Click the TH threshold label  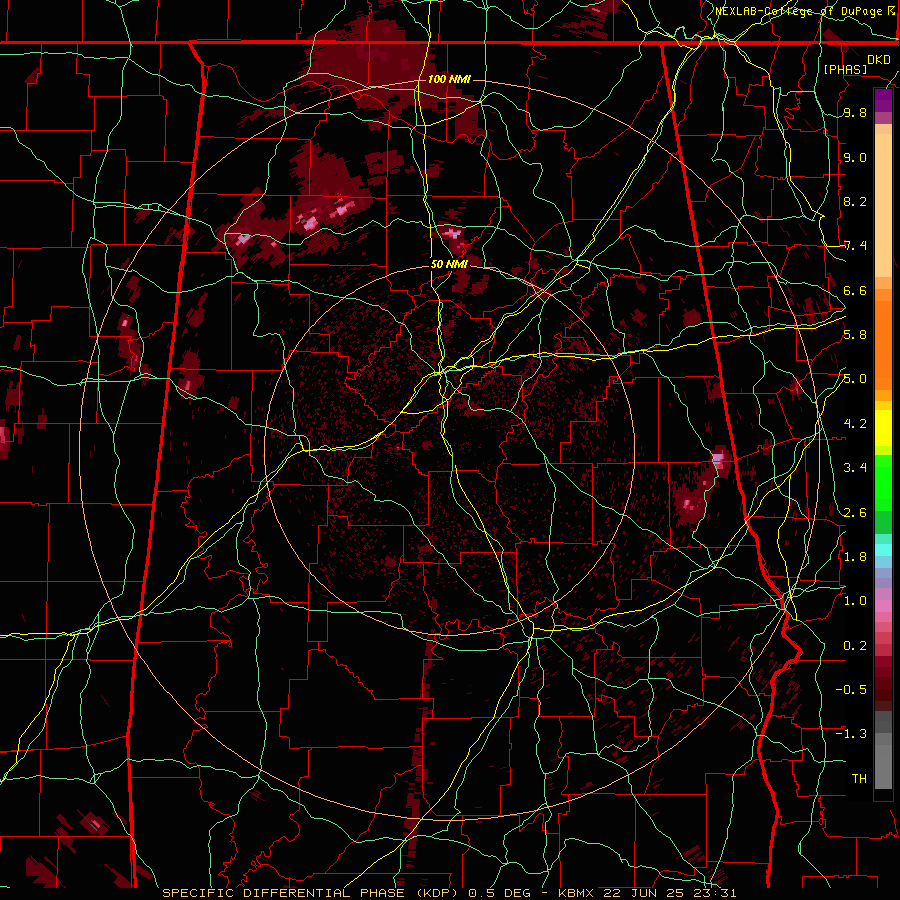(859, 779)
